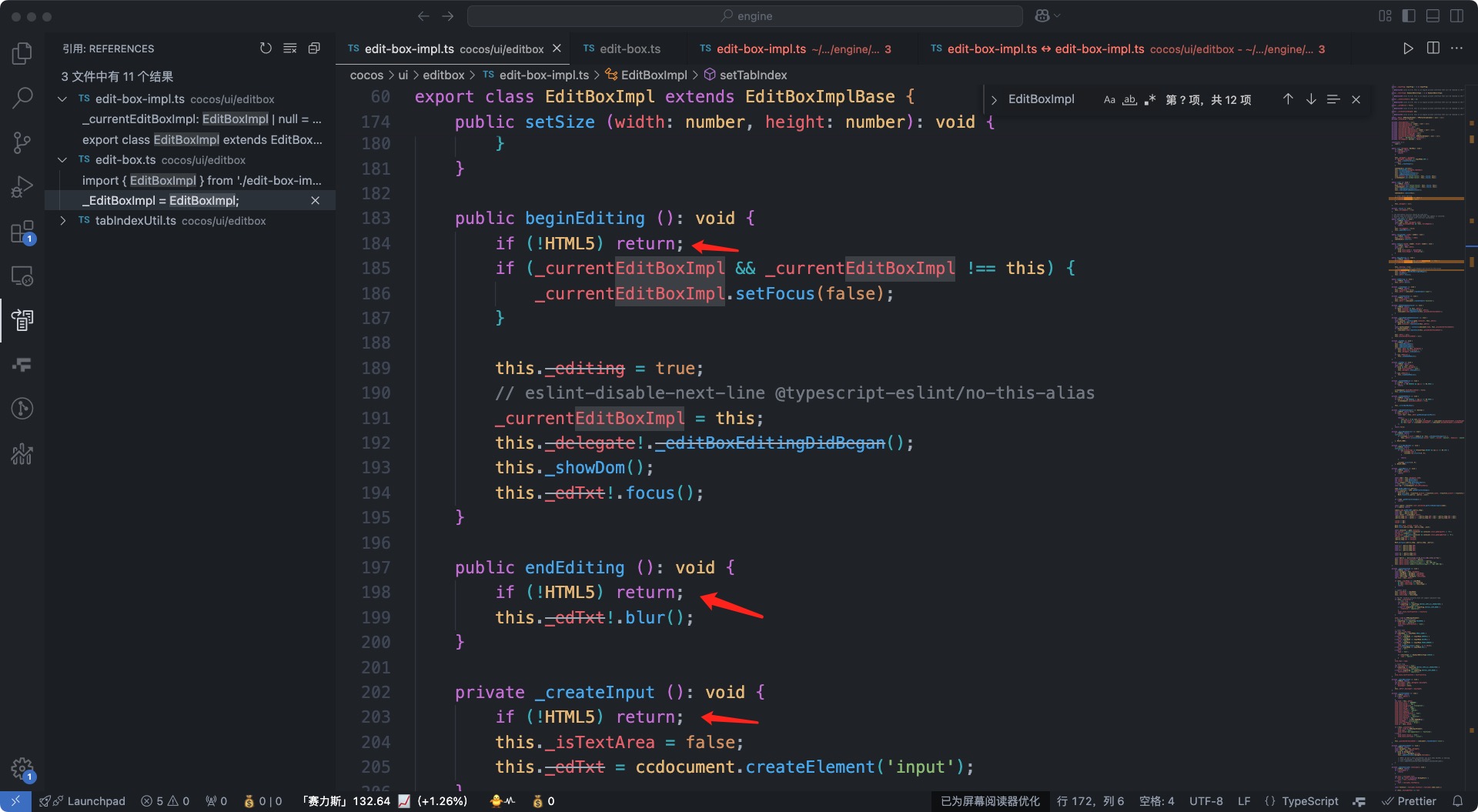Image resolution: width=1478 pixels, height=812 pixels.
Task: Open the Manage gear menu
Action: pyautogui.click(x=22, y=768)
